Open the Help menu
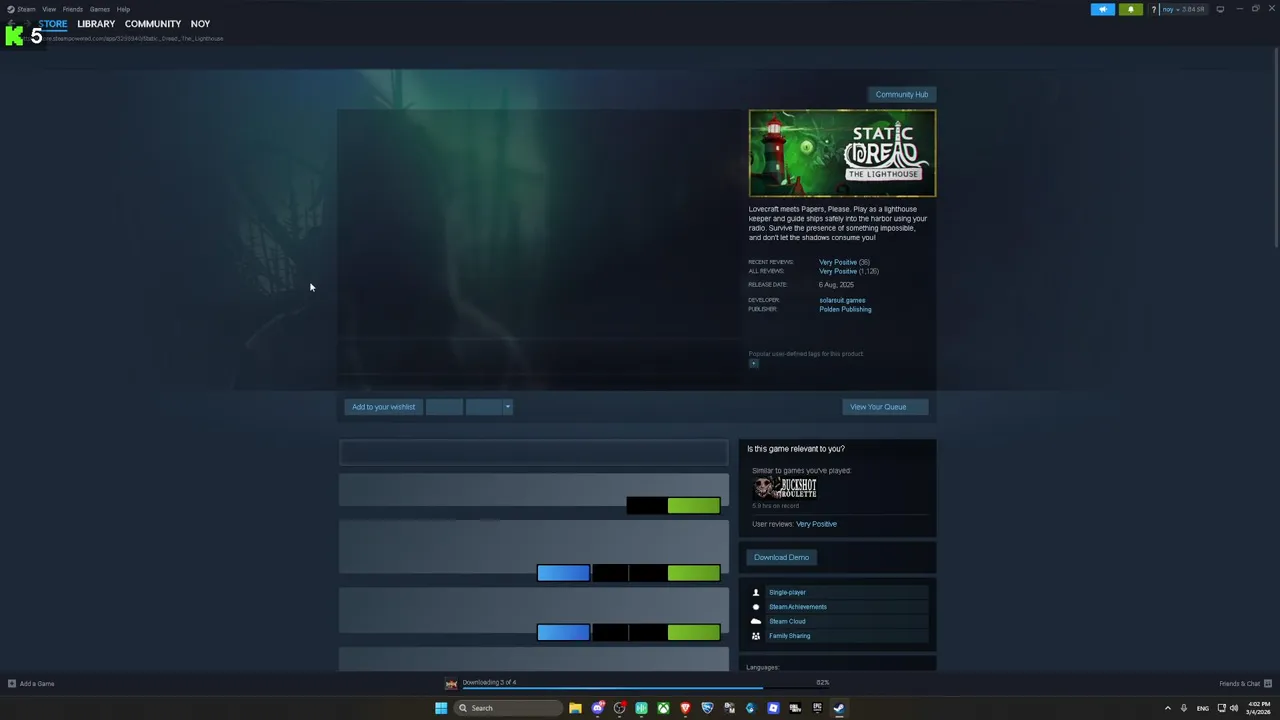Image resolution: width=1280 pixels, height=720 pixels. [123, 9]
